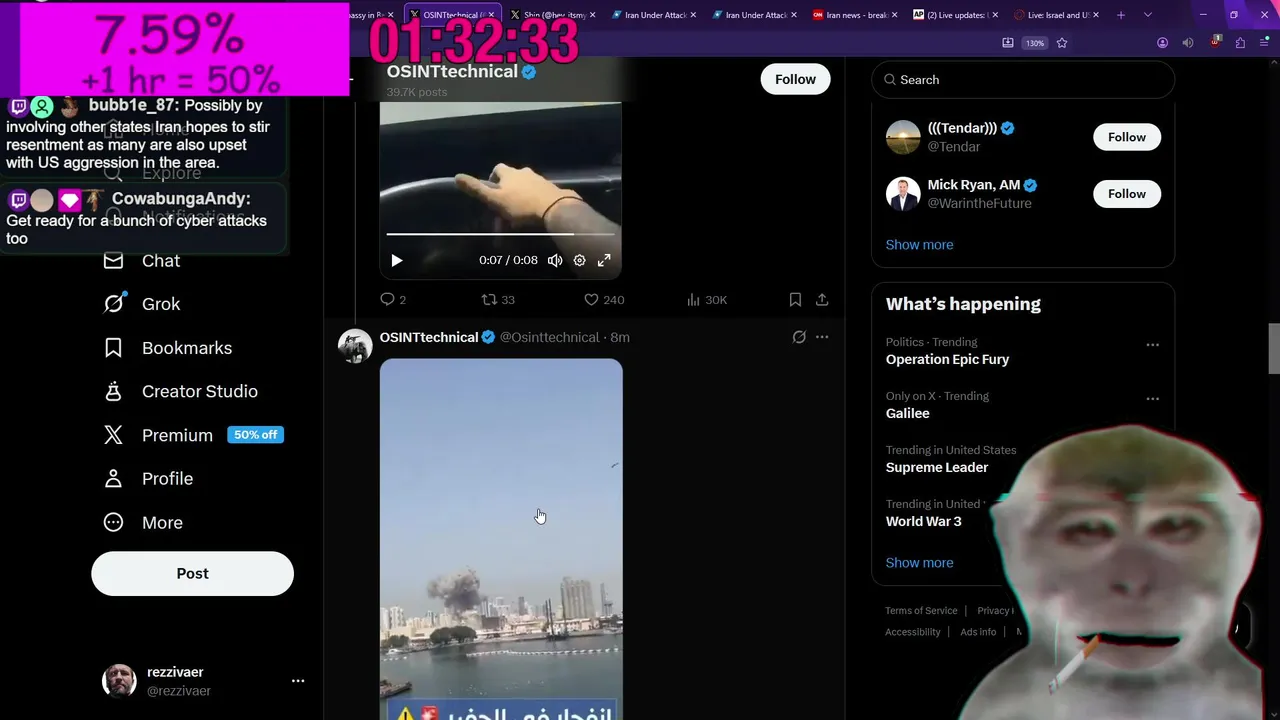Viewport: 1280px width, 720px height.
Task: Bookmark the video post
Action: pos(795,299)
